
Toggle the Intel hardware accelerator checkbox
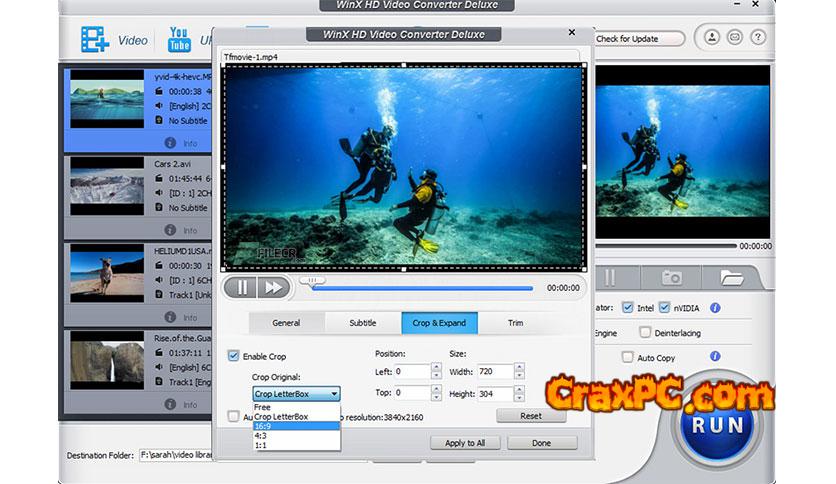tap(628, 308)
